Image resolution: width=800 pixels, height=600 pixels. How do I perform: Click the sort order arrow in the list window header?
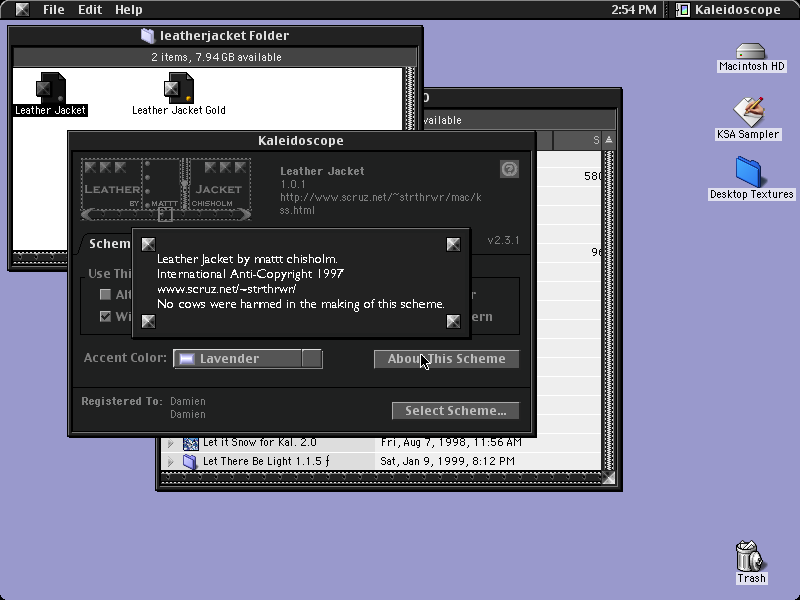click(609, 140)
